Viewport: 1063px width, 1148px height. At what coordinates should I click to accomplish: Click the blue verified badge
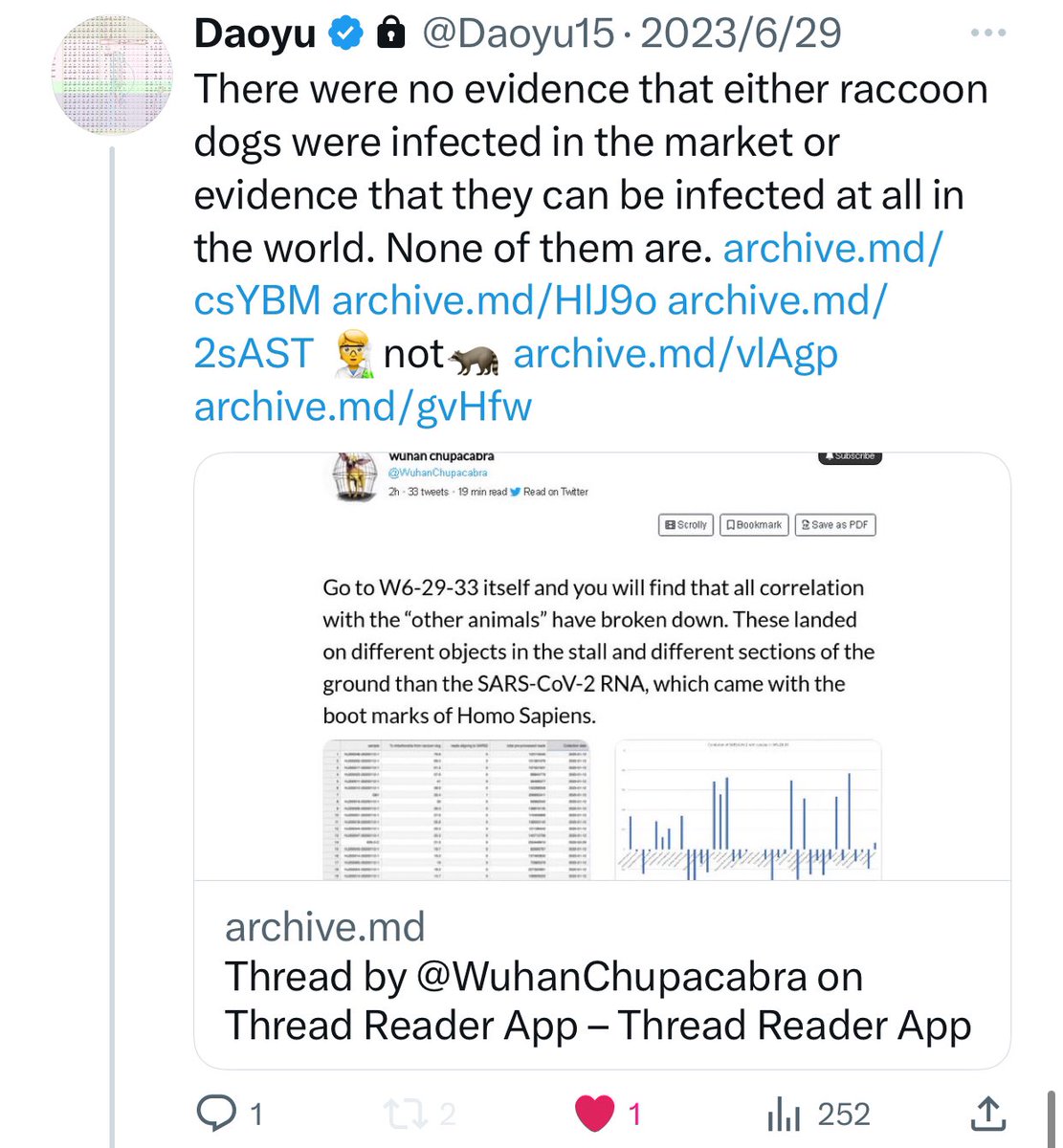(x=345, y=34)
